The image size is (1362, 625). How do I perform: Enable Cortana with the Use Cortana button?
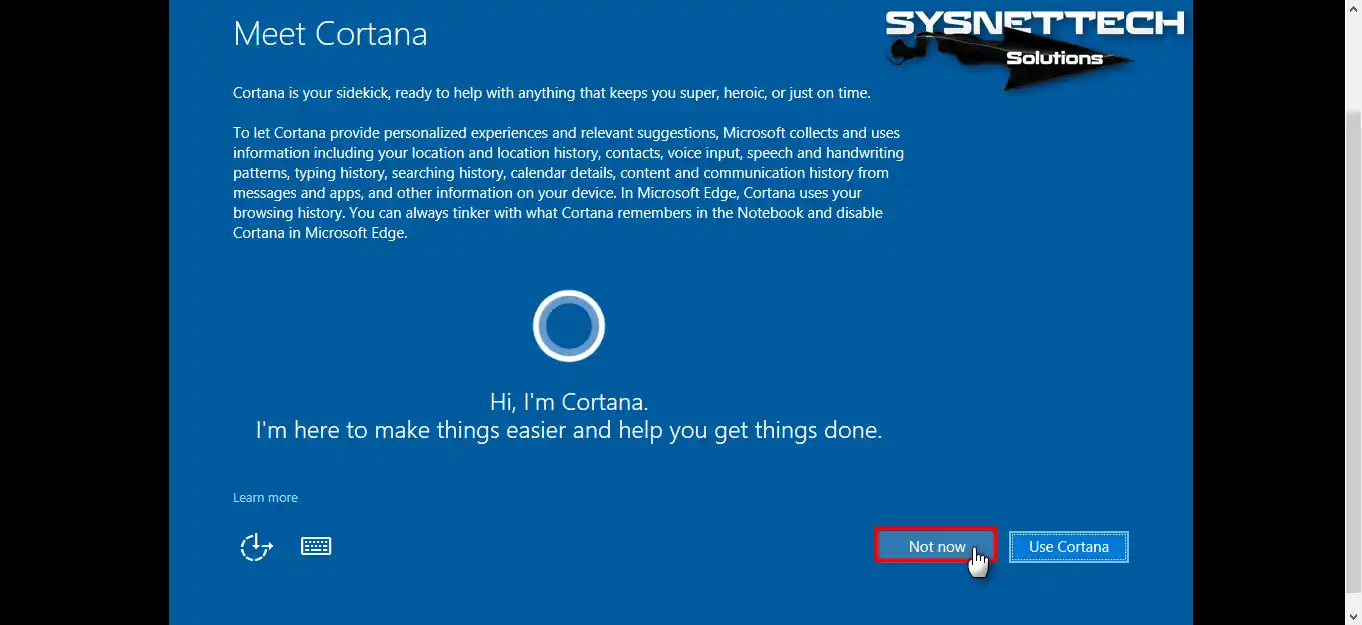[x=1068, y=546]
